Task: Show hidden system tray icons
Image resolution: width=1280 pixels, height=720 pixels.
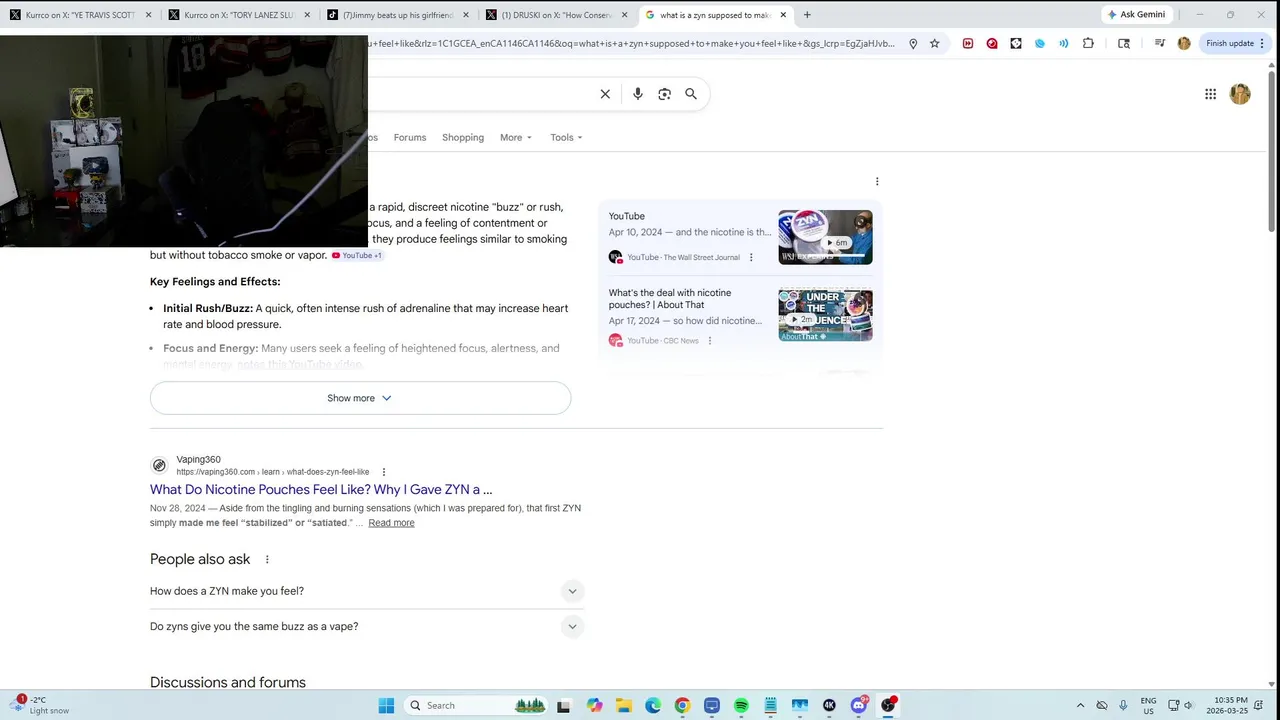Action: point(1080,705)
